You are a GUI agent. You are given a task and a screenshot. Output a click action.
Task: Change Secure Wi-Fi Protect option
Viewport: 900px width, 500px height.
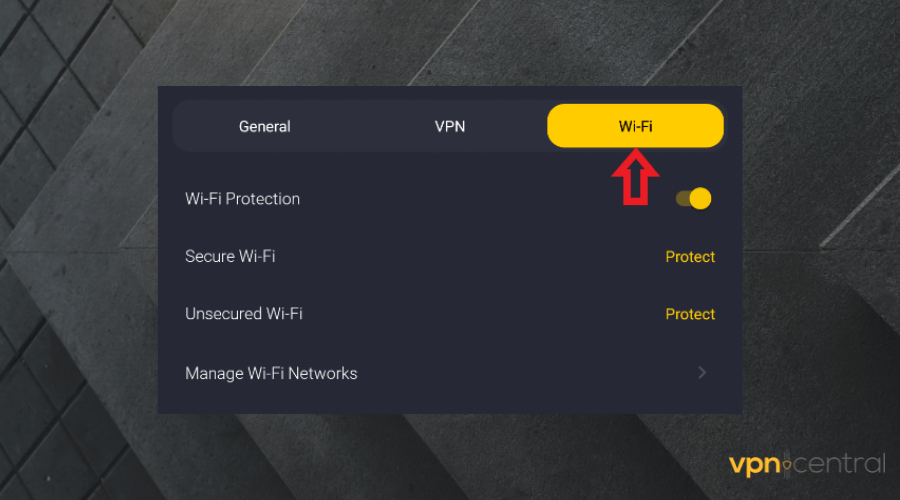tap(690, 257)
